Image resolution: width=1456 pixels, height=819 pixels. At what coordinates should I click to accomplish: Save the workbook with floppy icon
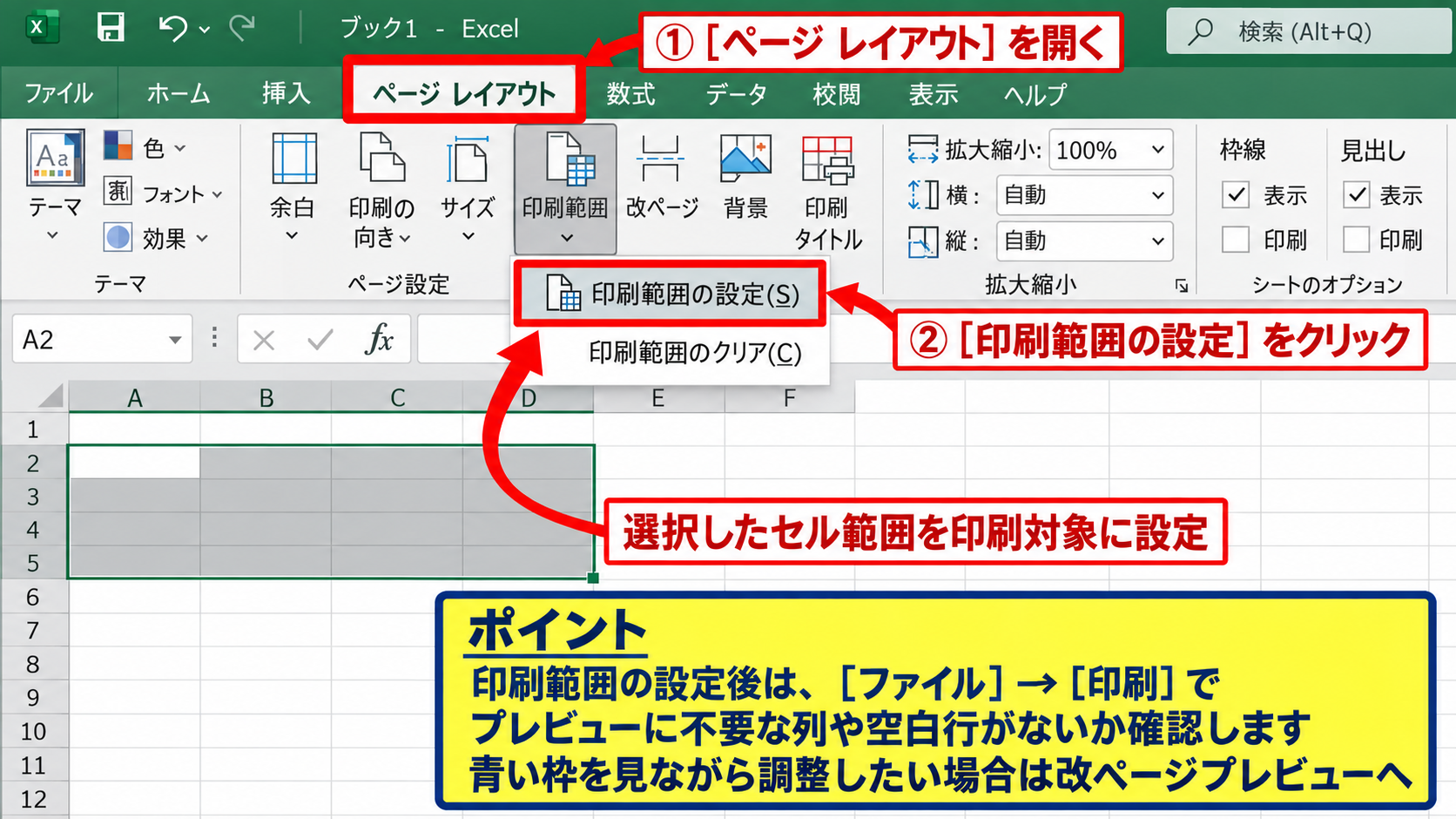pyautogui.click(x=111, y=27)
